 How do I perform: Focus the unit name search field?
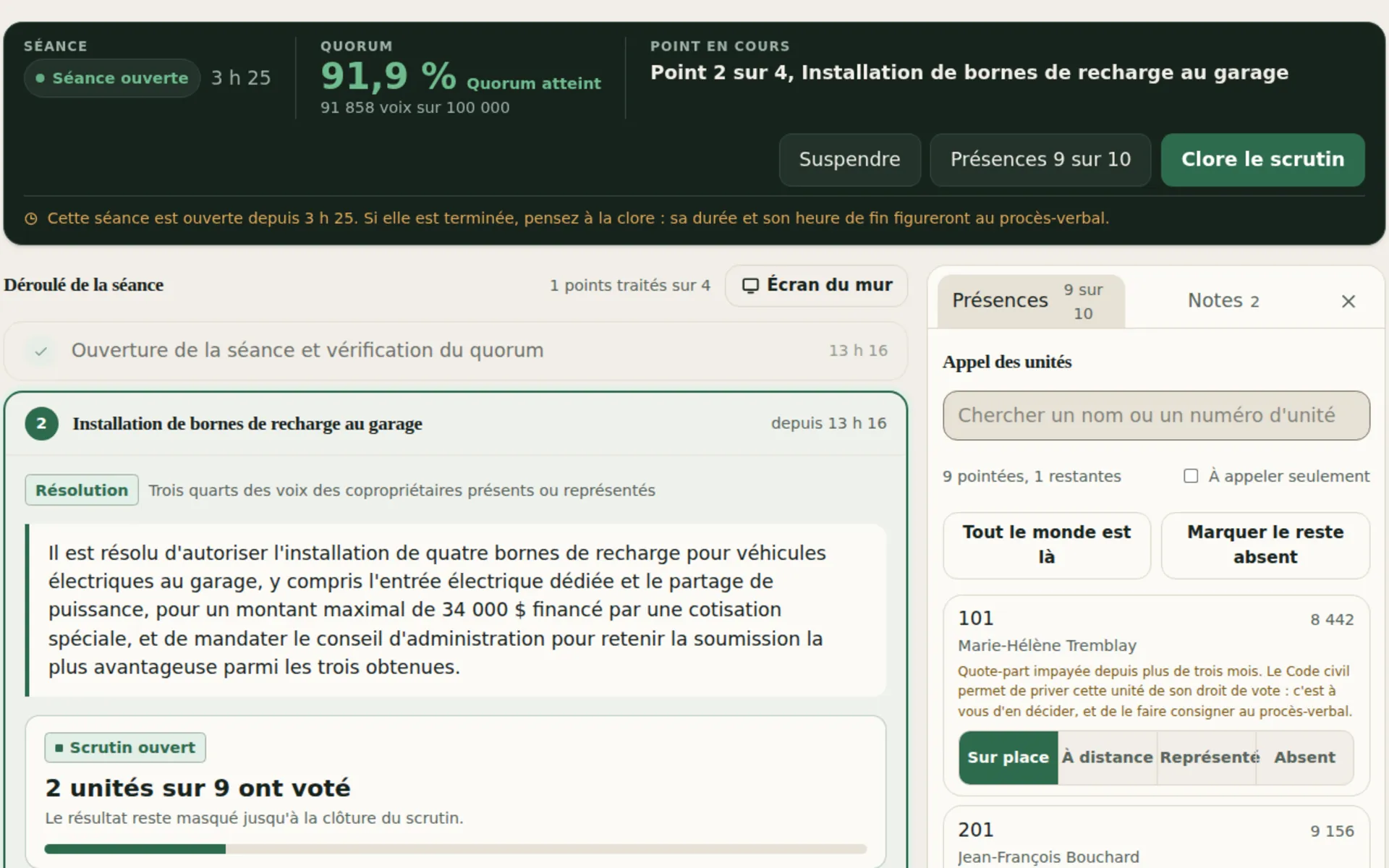click(1156, 416)
